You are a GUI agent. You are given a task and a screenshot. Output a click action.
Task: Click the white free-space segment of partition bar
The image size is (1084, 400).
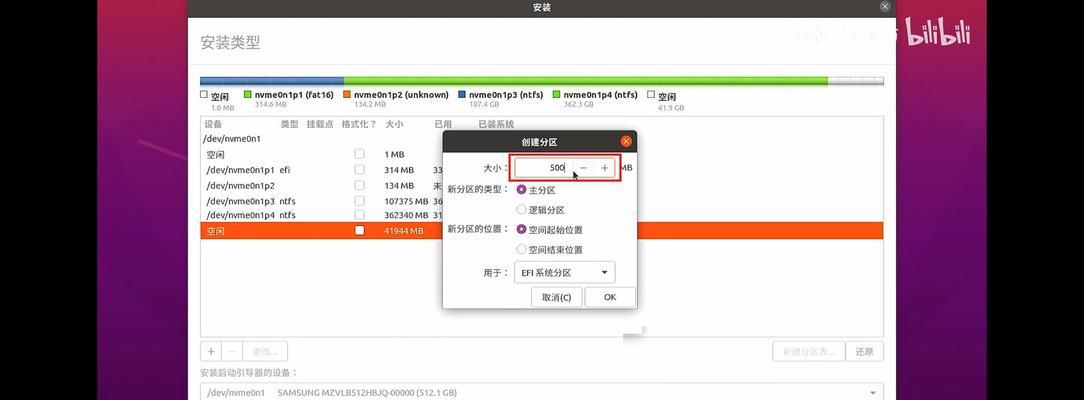[856, 81]
